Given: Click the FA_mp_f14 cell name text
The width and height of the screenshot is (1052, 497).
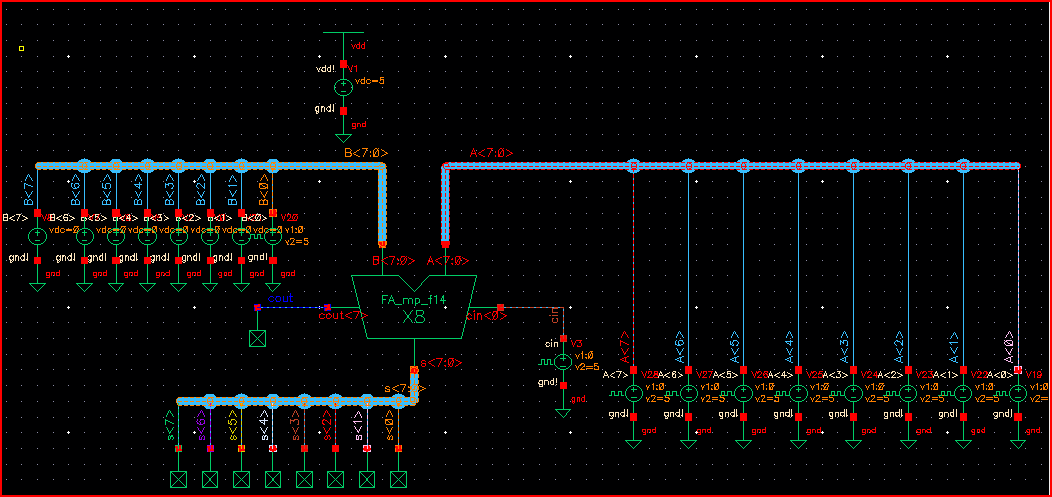Looking at the screenshot, I should click(414, 300).
